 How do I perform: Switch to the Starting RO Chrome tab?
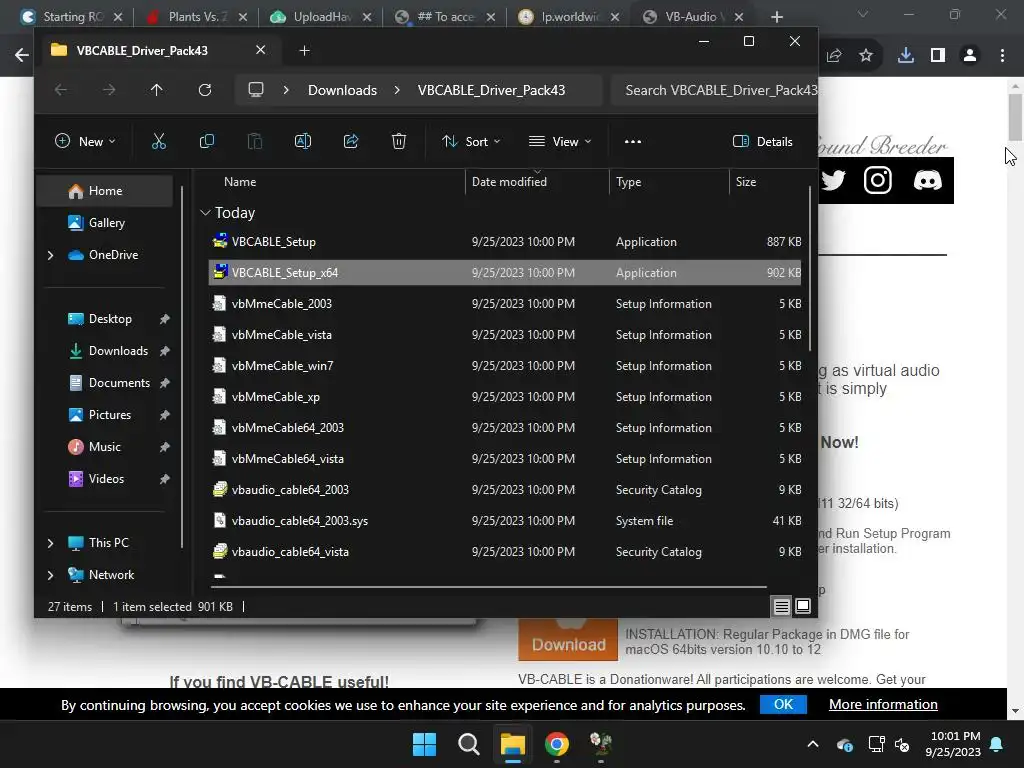click(72, 17)
